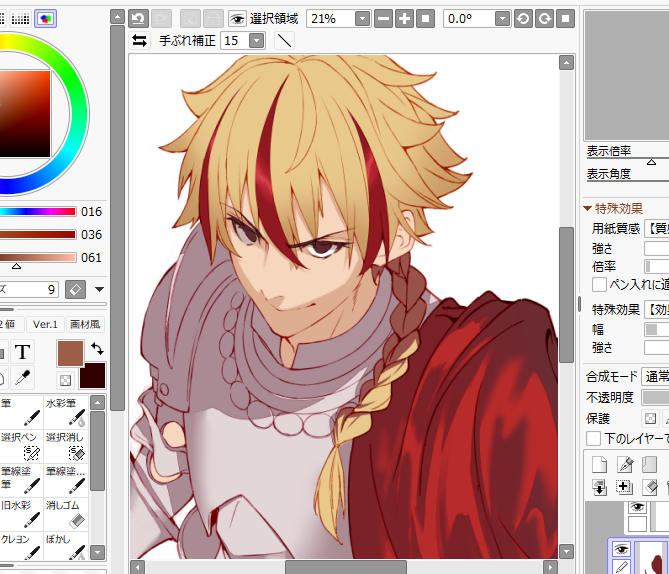Open the zoom percentage 21% dropdown

tap(362, 19)
